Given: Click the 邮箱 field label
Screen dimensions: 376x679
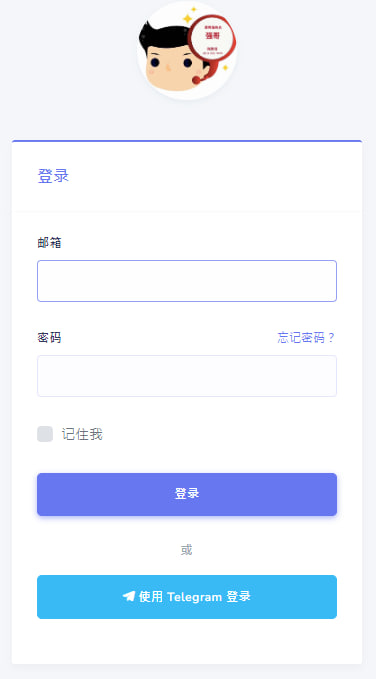Looking at the screenshot, I should [49, 243].
